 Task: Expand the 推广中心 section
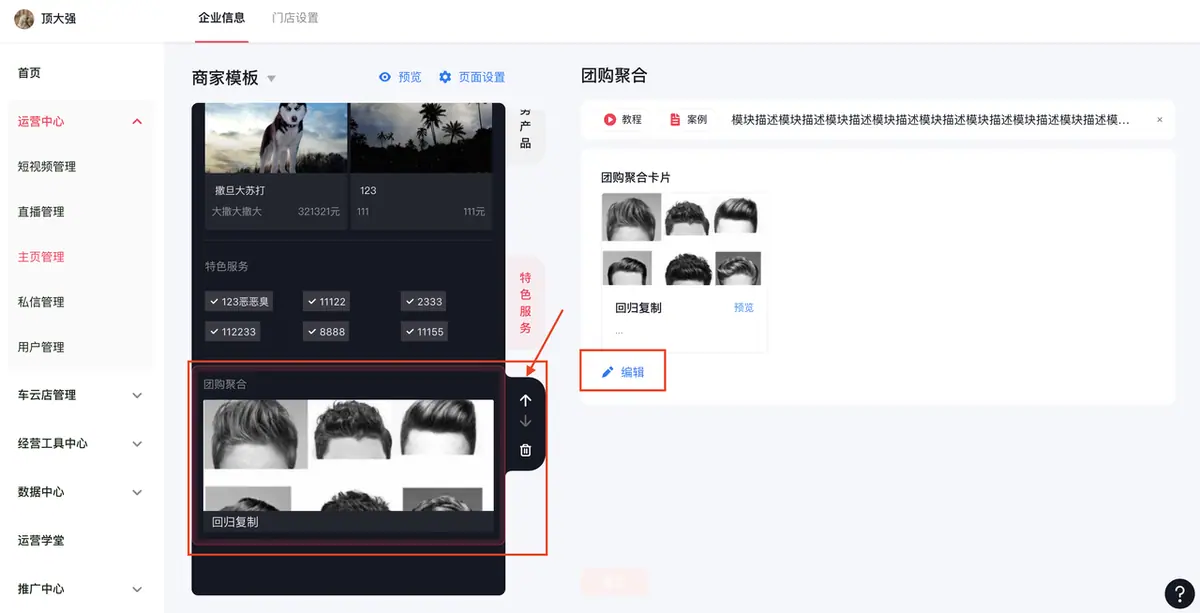(137, 589)
